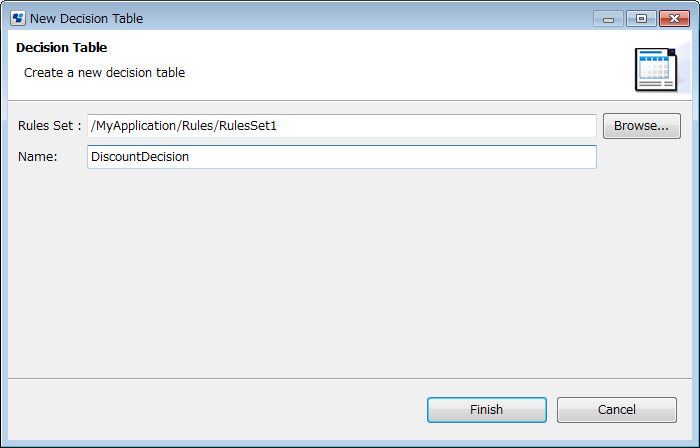Image resolution: width=700 pixels, height=448 pixels.
Task: Focus the Name text field
Action: tap(342, 157)
